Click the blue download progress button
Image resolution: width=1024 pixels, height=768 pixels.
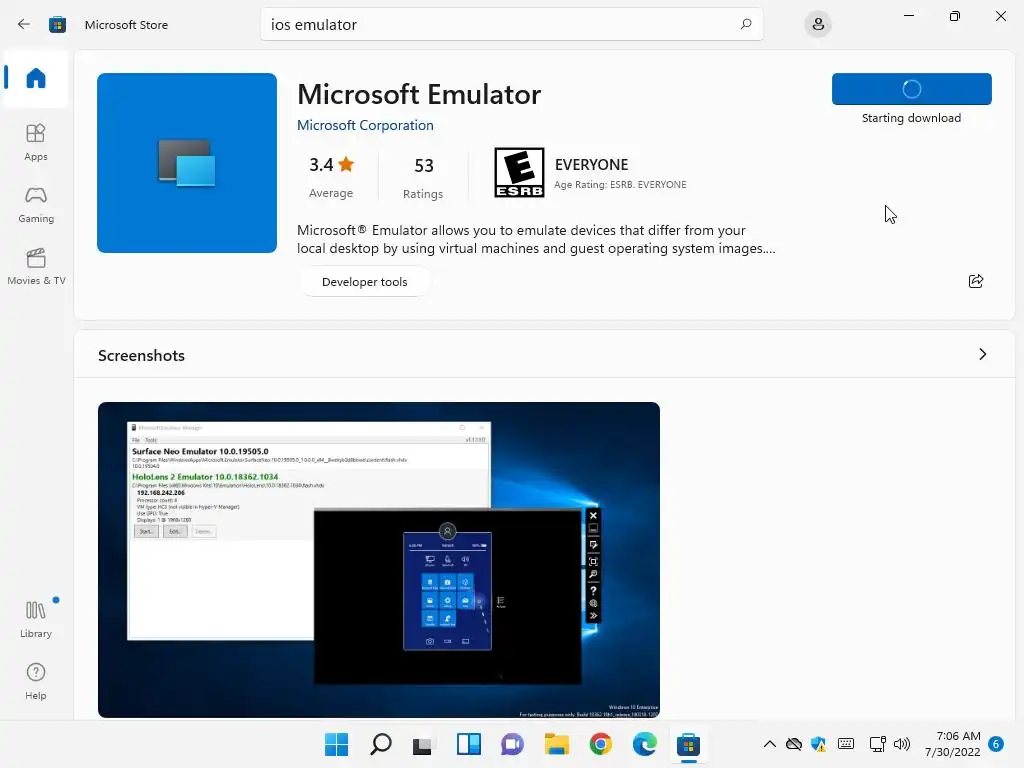tap(912, 89)
